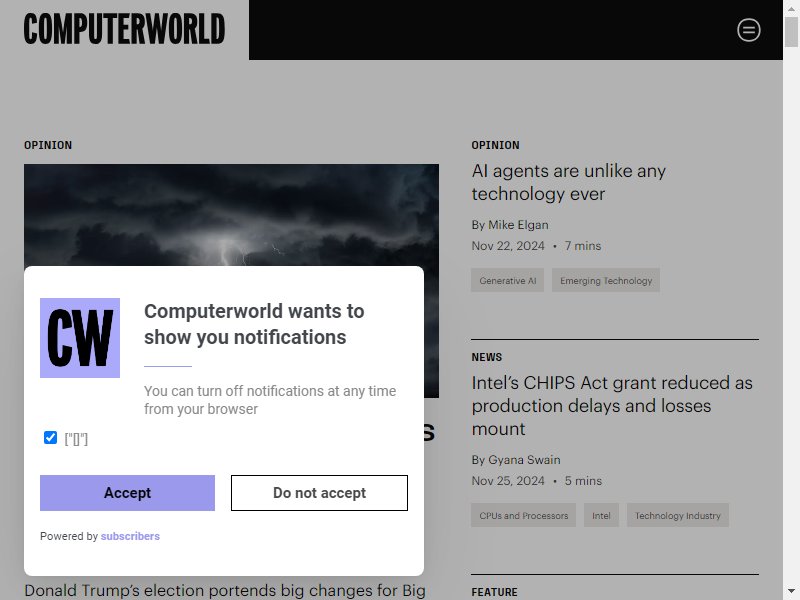Click the CW notification logo
800x600 pixels.
[x=80, y=338]
